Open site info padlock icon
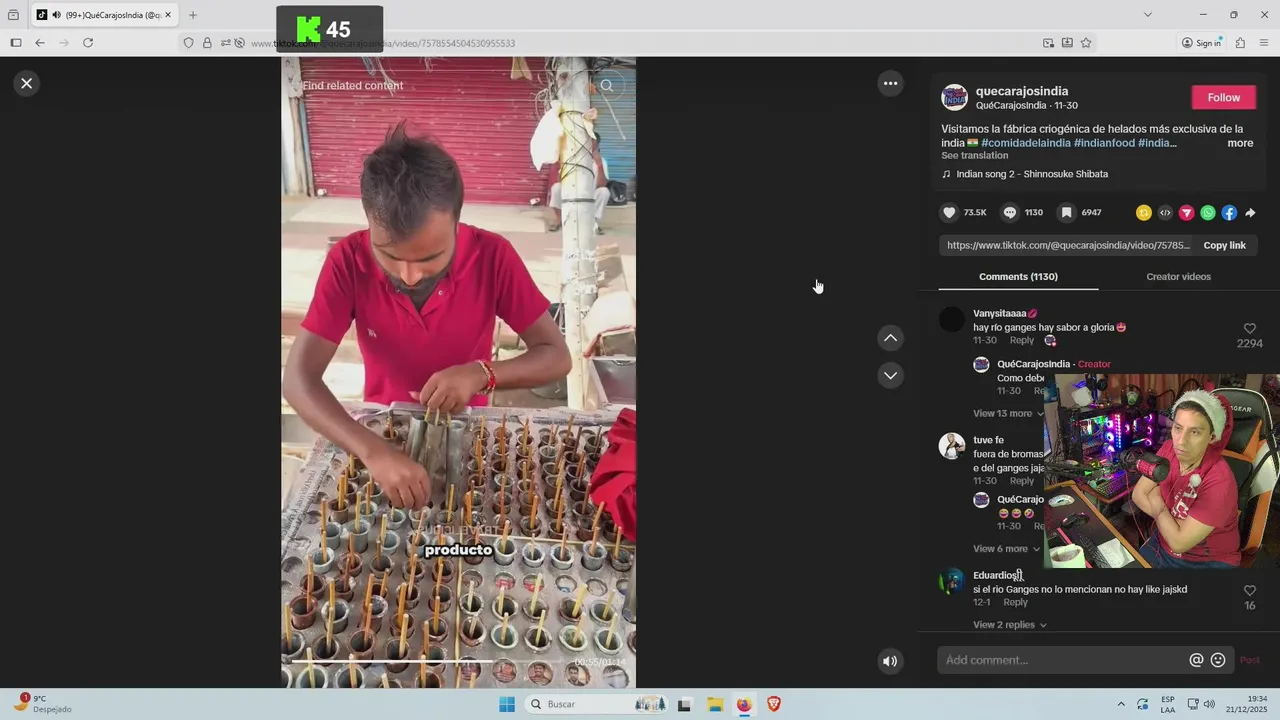The height and width of the screenshot is (720, 1280). pyautogui.click(x=207, y=43)
